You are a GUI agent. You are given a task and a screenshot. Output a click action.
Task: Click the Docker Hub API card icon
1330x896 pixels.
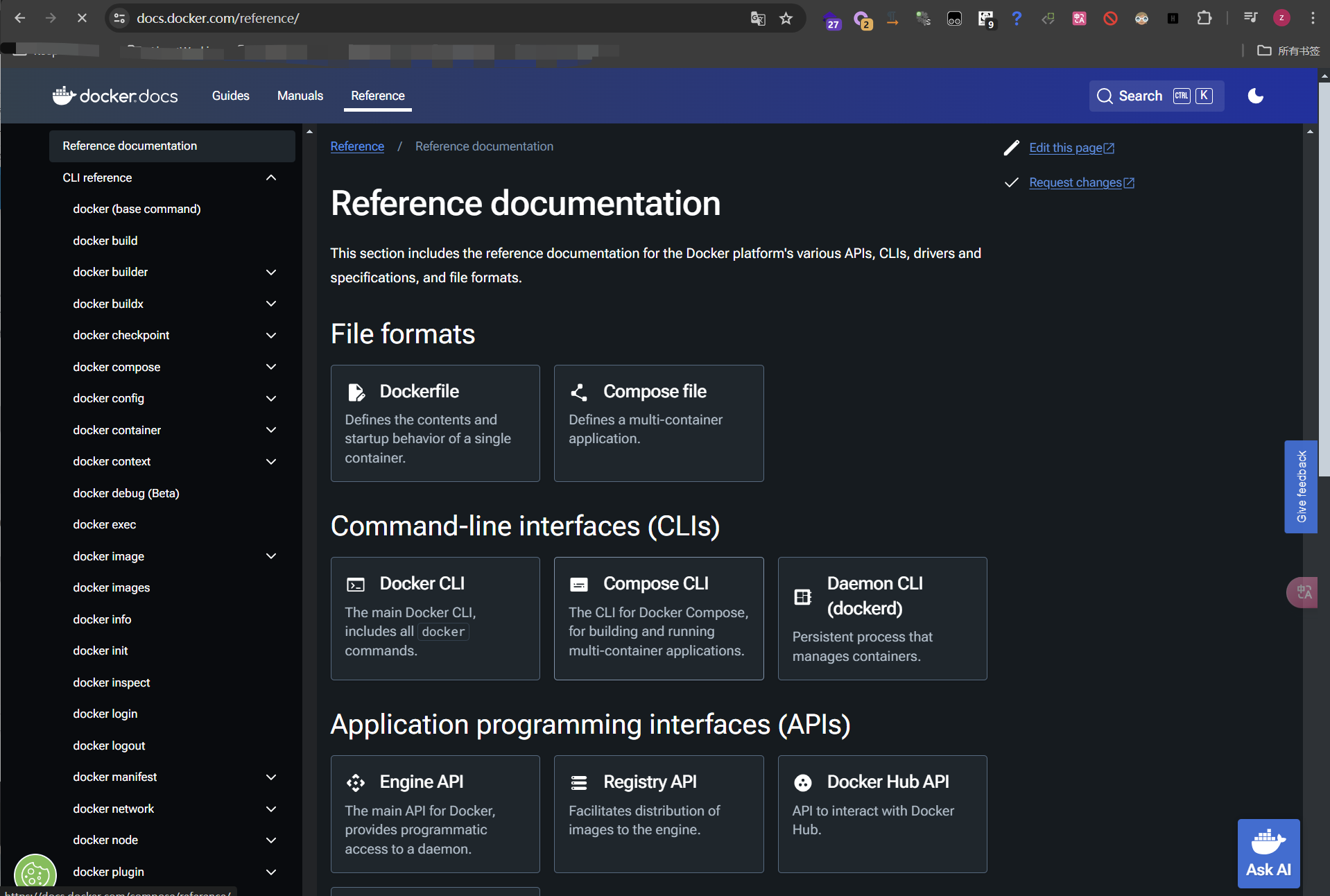[x=802, y=783]
